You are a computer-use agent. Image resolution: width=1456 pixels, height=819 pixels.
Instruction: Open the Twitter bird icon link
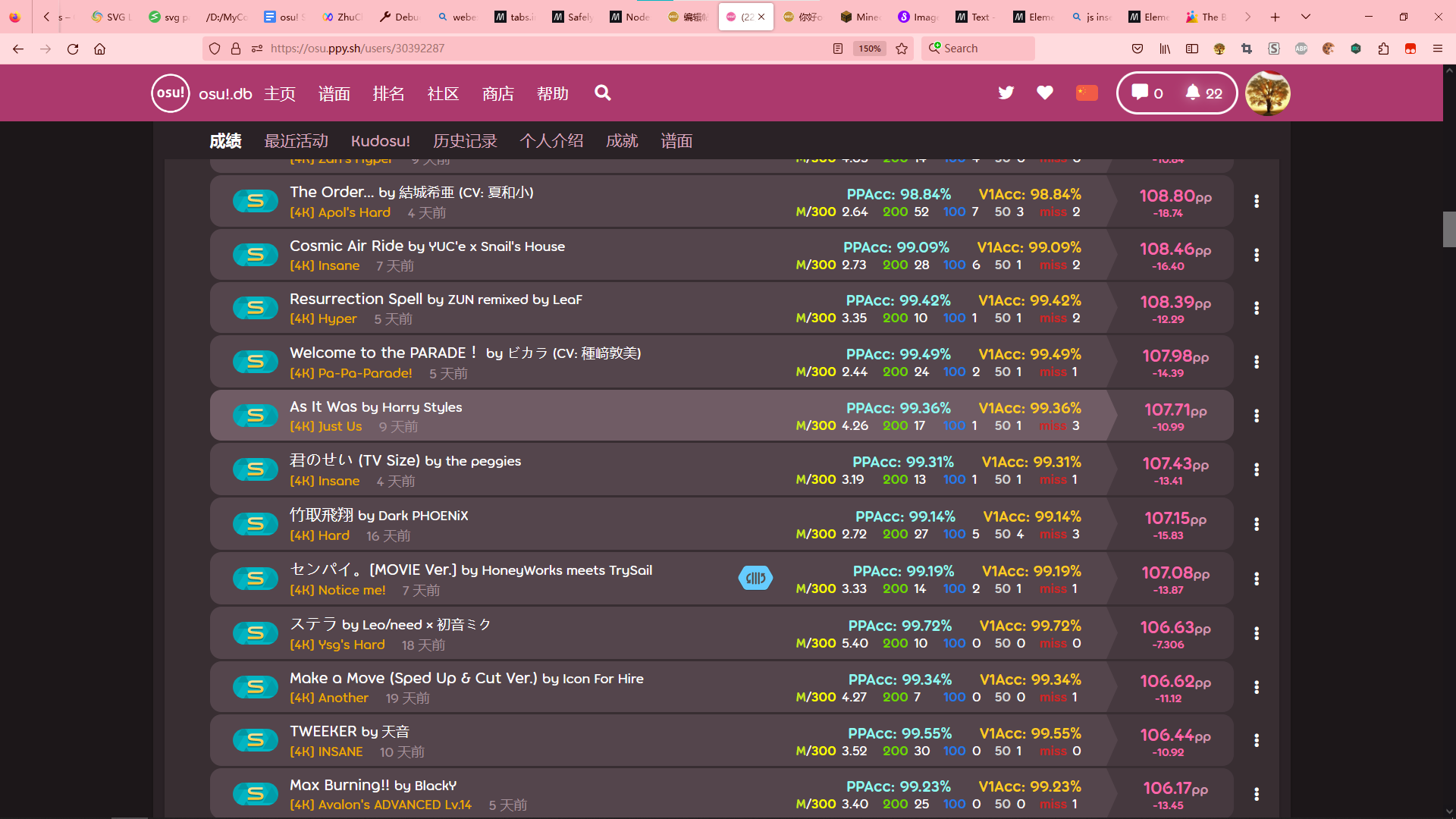[1006, 93]
